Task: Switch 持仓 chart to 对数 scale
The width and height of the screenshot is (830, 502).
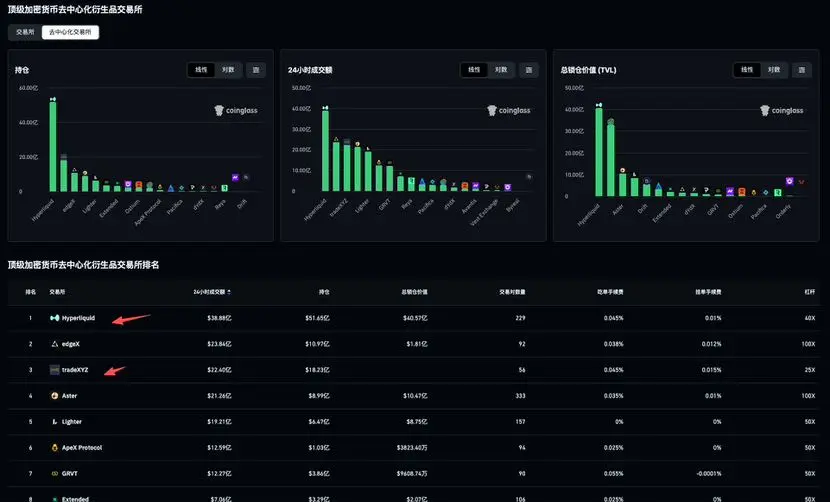Action: 228,70
